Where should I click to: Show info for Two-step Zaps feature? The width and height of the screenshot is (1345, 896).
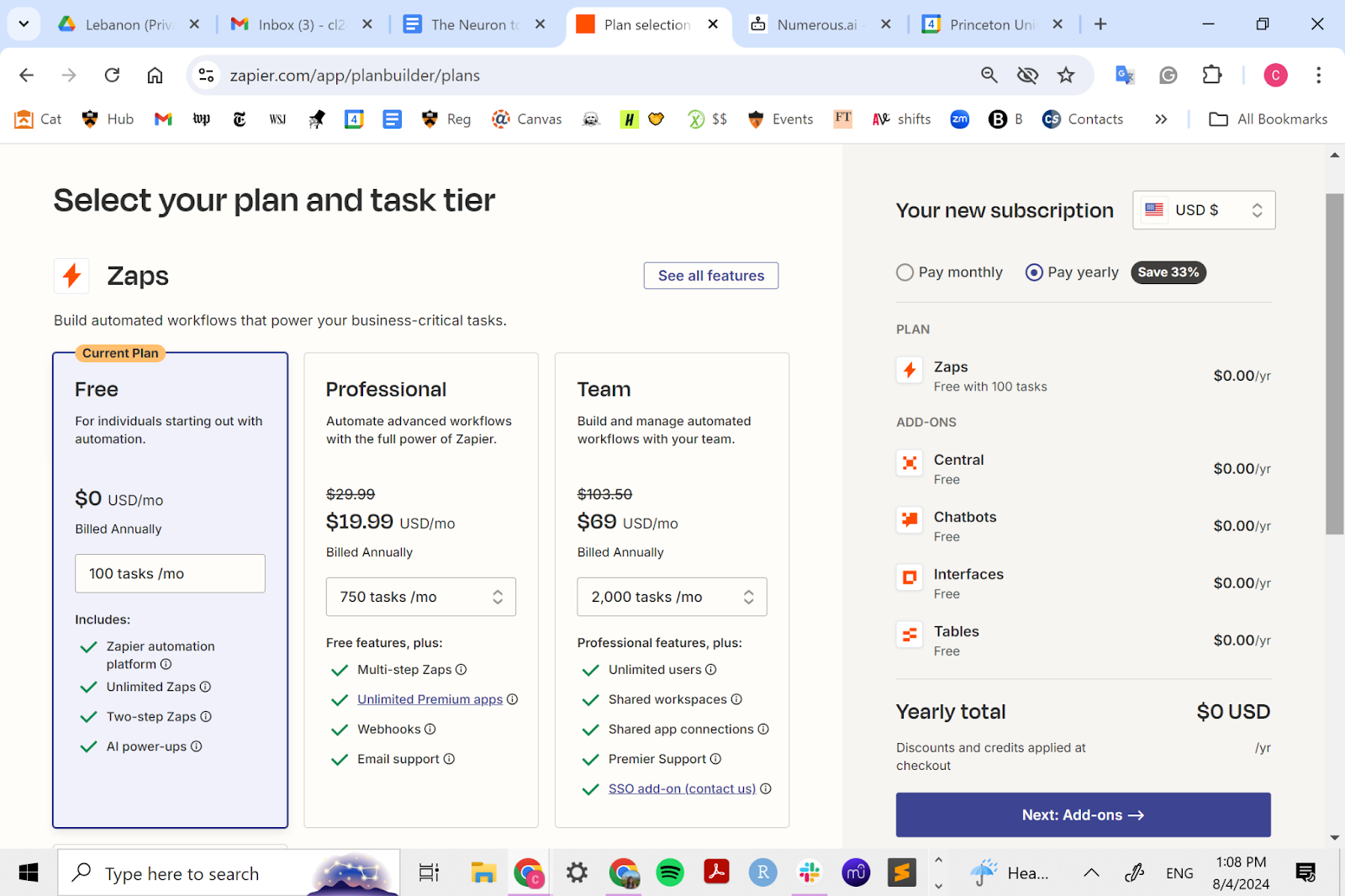coord(206,717)
